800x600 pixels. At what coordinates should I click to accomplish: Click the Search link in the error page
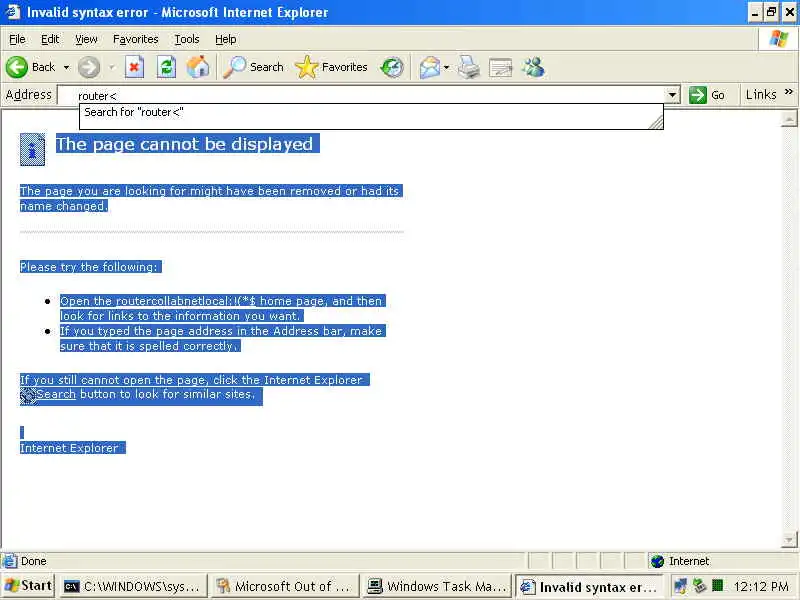[56, 394]
